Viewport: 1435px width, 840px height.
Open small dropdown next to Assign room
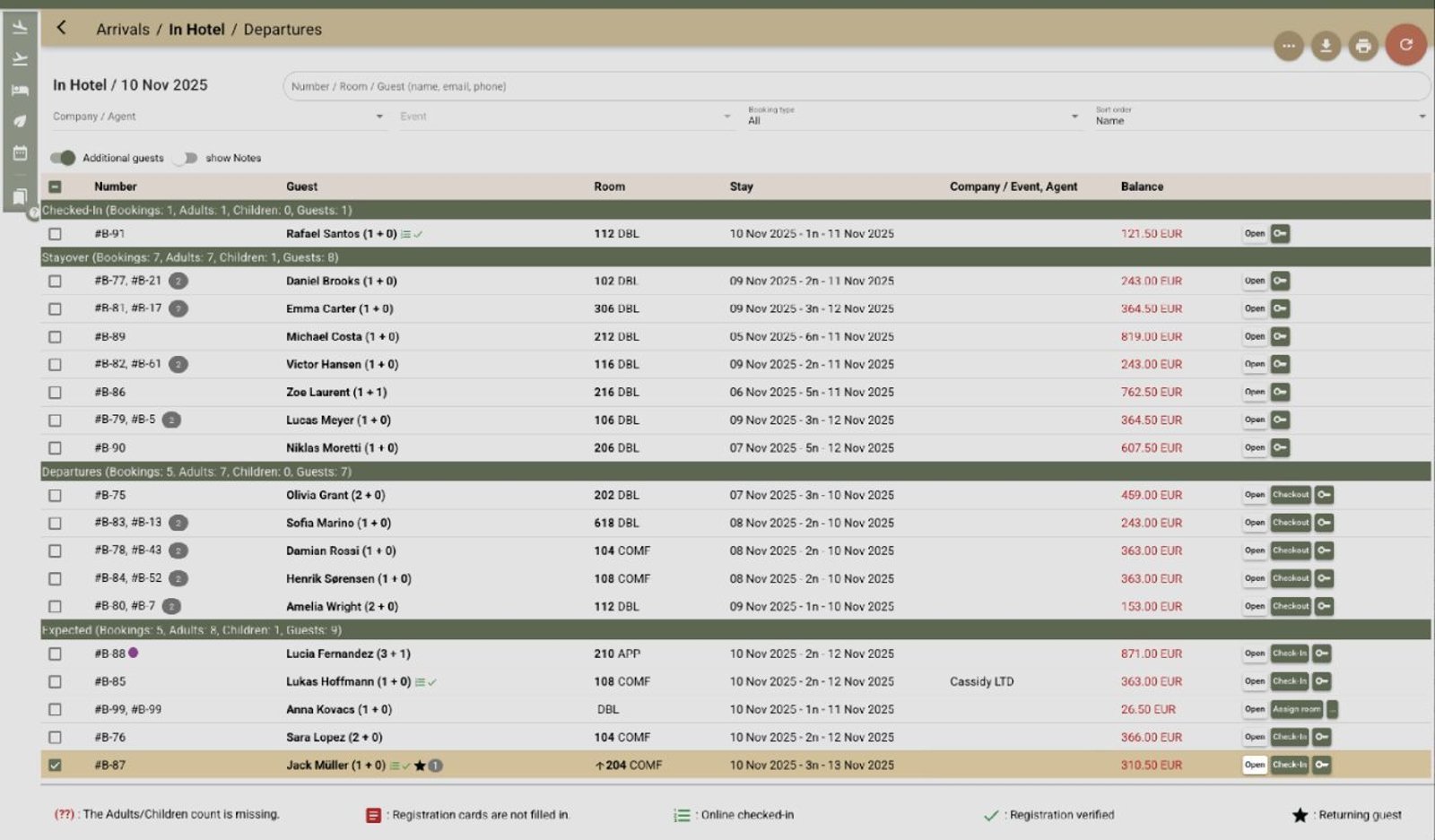coord(1333,709)
